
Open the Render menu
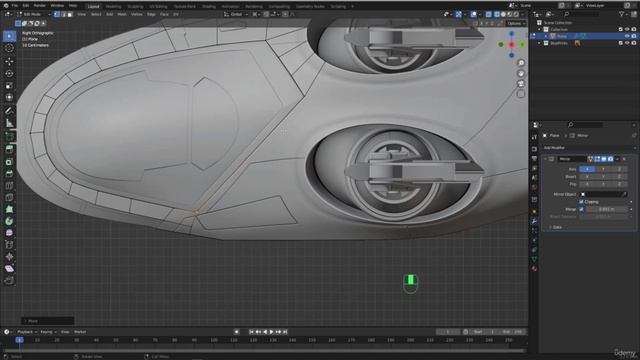tap(40, 6)
